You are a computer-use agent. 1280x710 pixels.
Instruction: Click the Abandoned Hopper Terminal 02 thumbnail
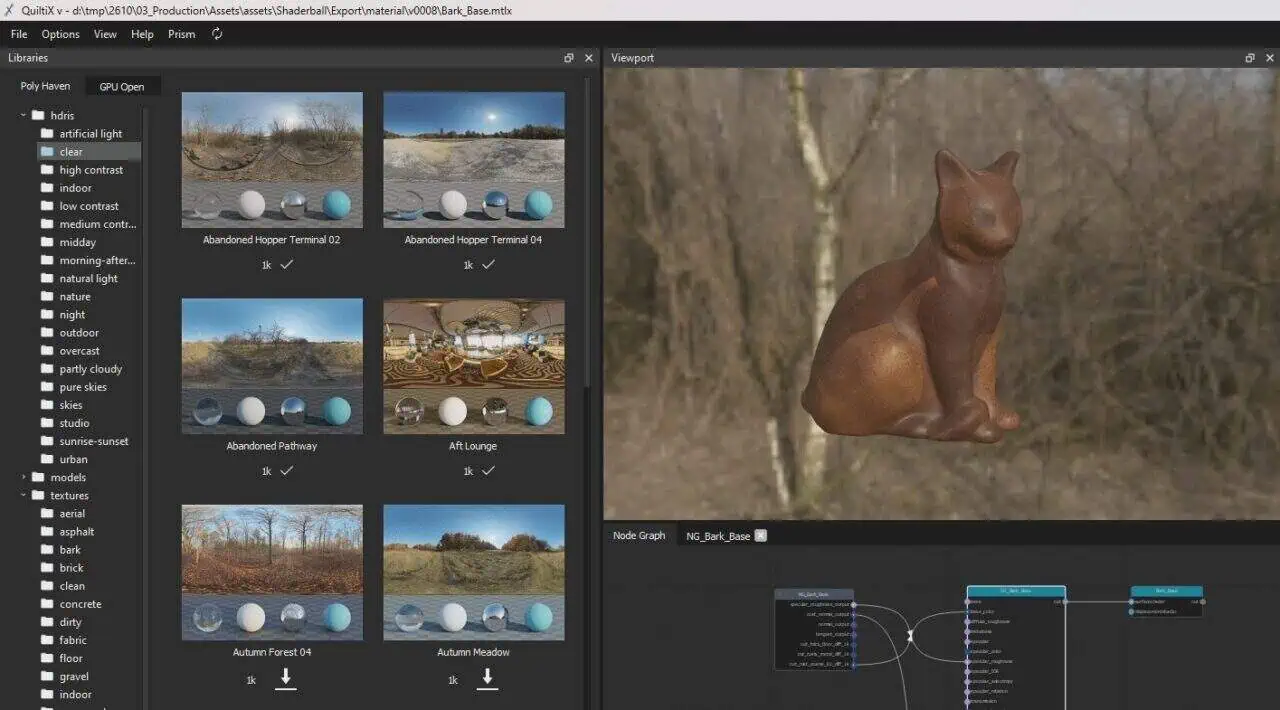click(272, 160)
